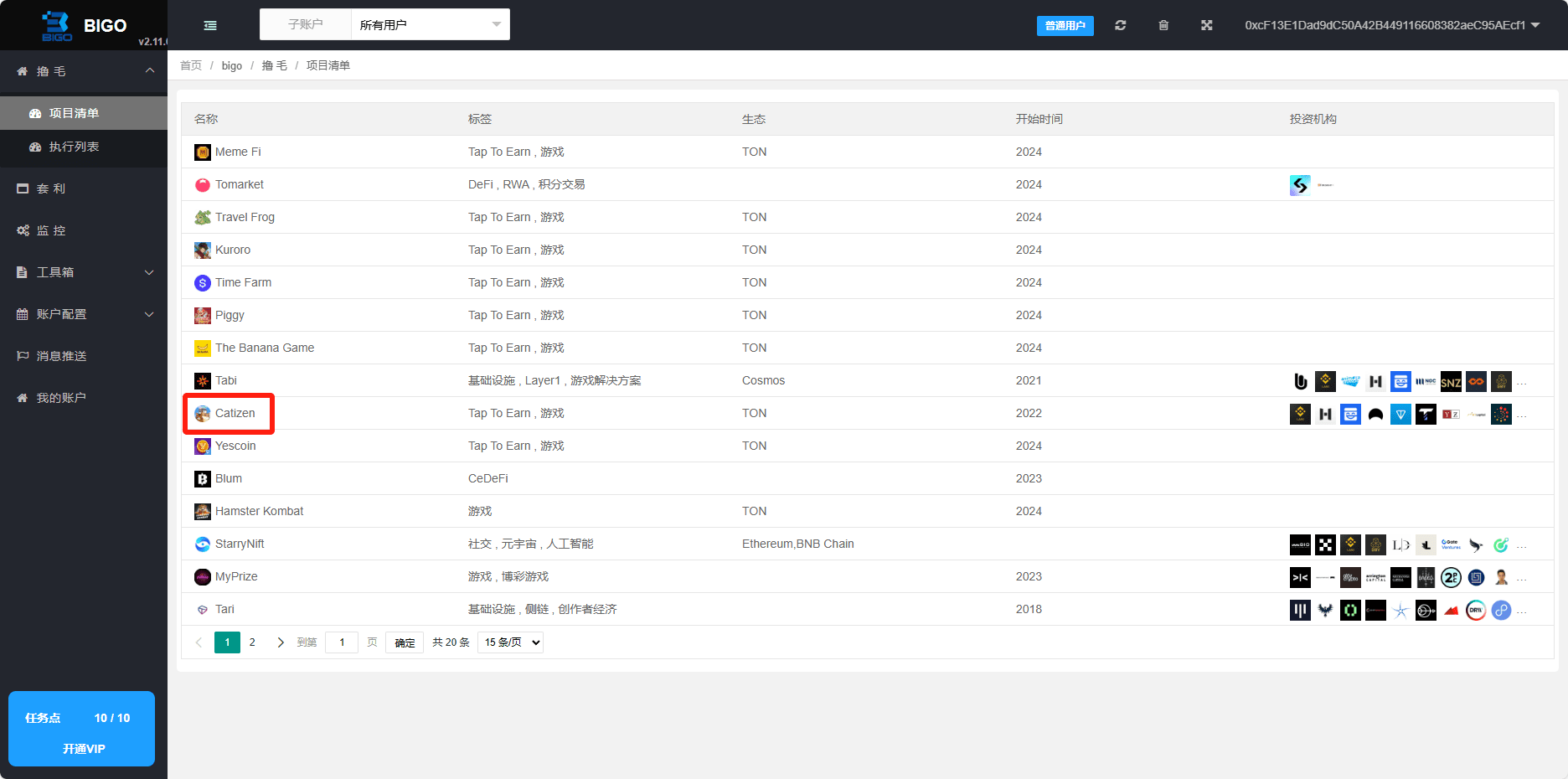Click the trash icon in top bar

pos(1163,25)
